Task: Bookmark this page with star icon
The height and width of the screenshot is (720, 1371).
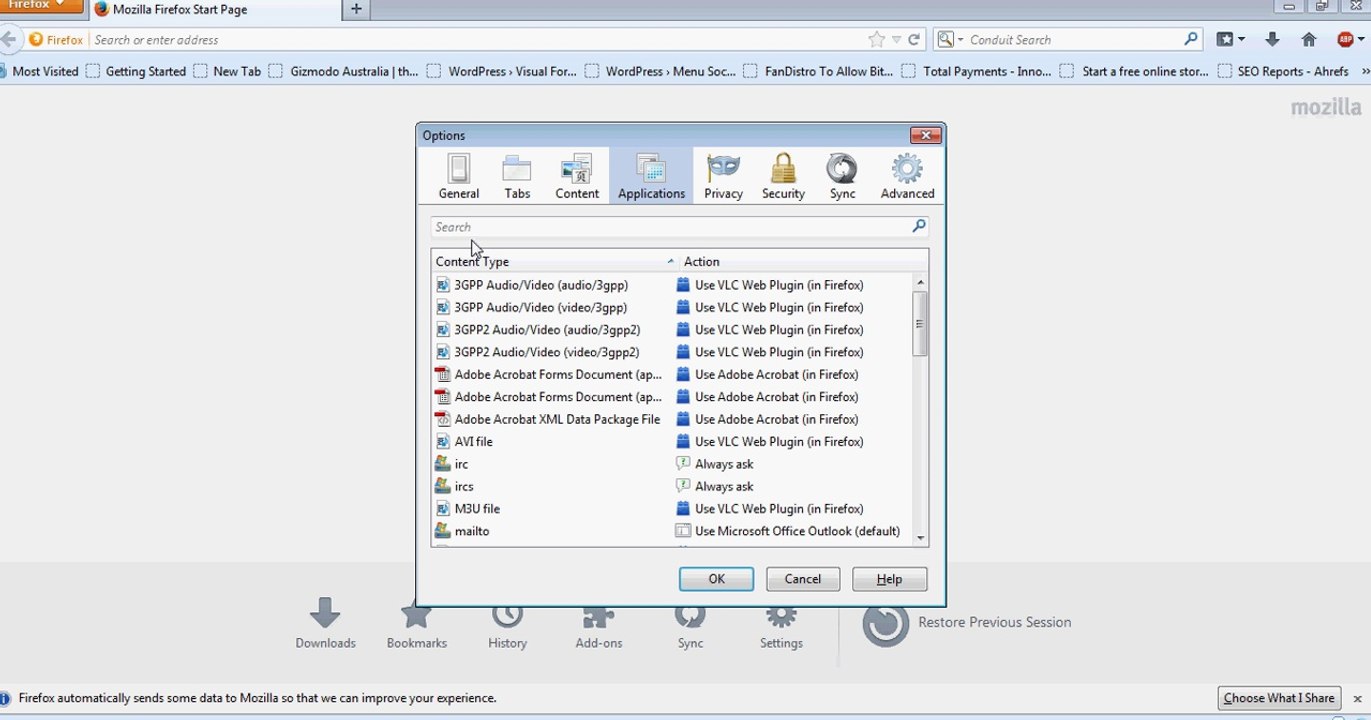Action: pyautogui.click(x=877, y=40)
